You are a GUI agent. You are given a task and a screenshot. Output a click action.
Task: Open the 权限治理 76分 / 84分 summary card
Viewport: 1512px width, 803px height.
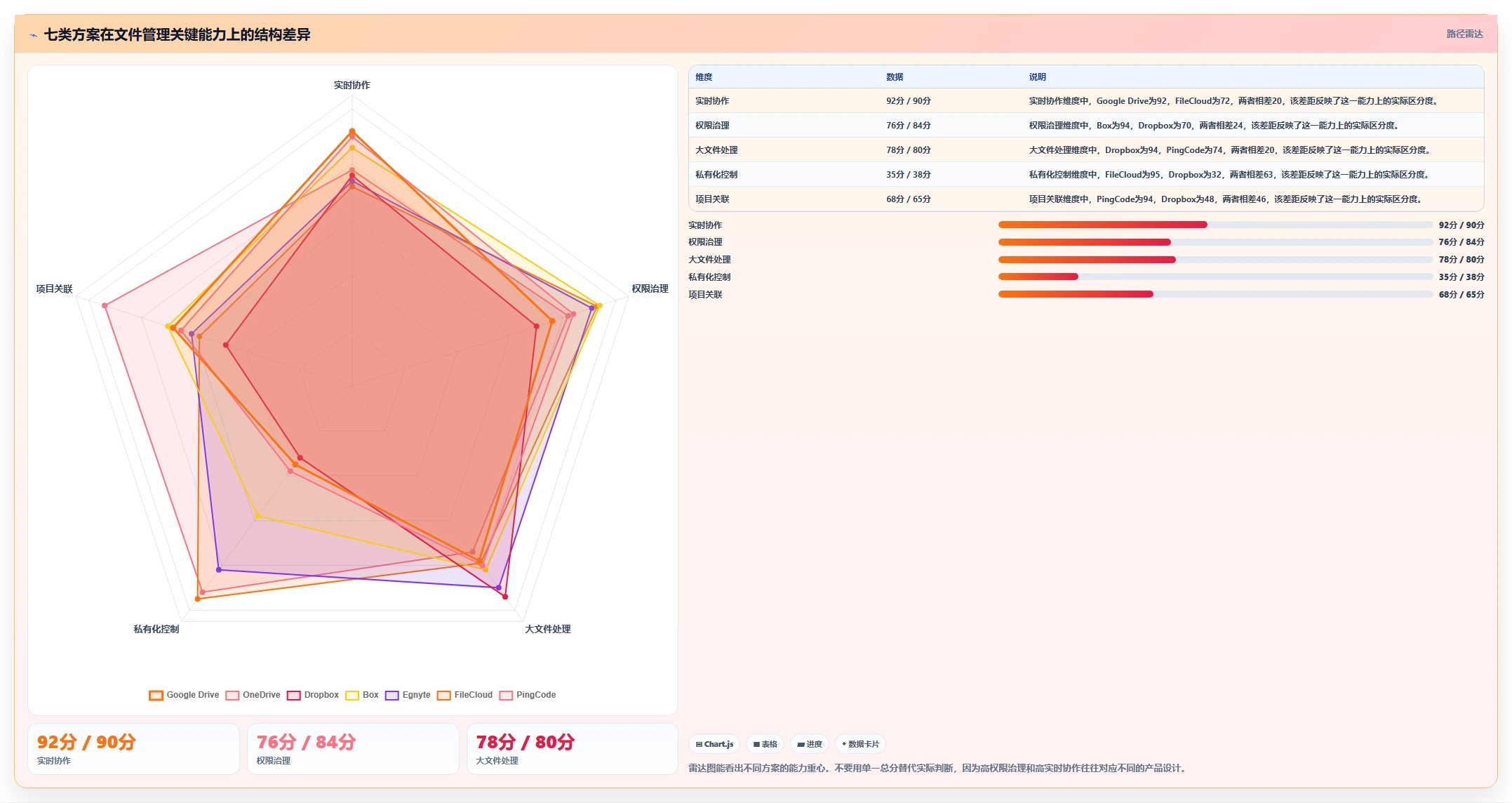[x=353, y=749]
